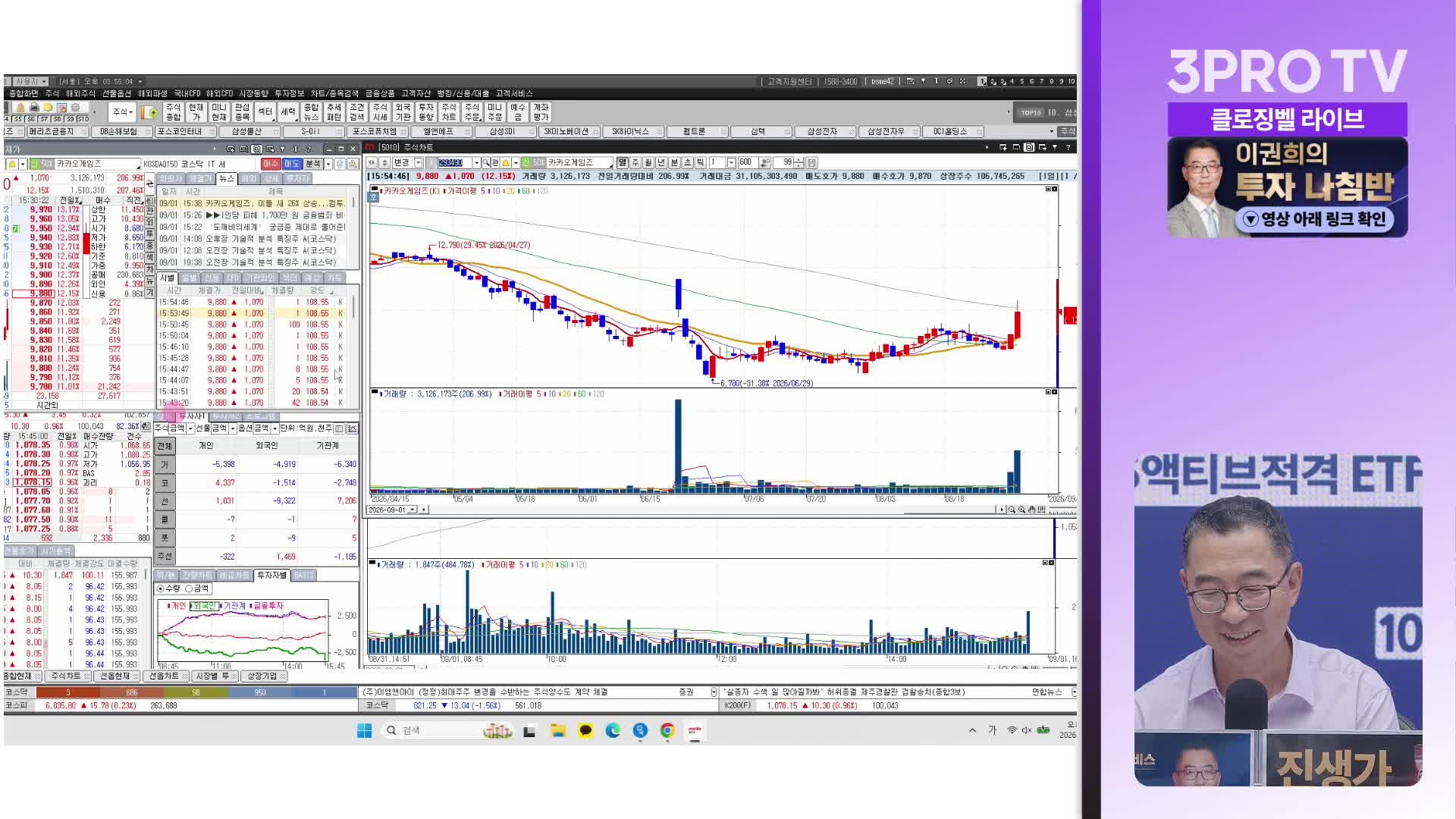
Task: Select the 수량 radio button
Action: 168,588
